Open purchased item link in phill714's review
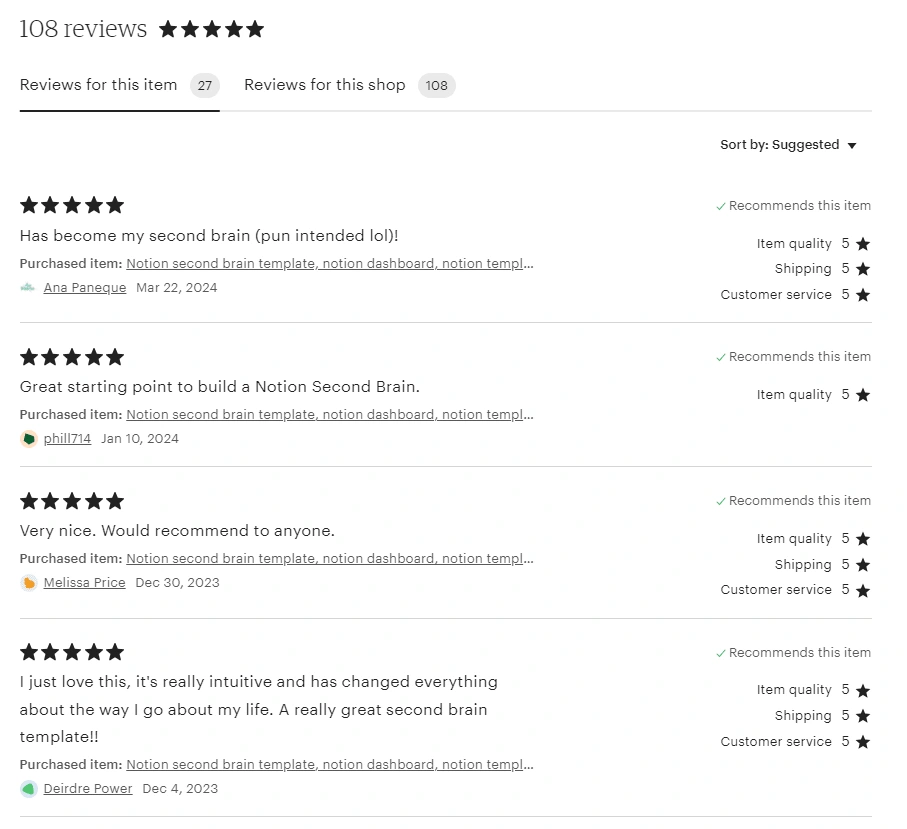This screenshot has width=907, height=829. tap(330, 415)
